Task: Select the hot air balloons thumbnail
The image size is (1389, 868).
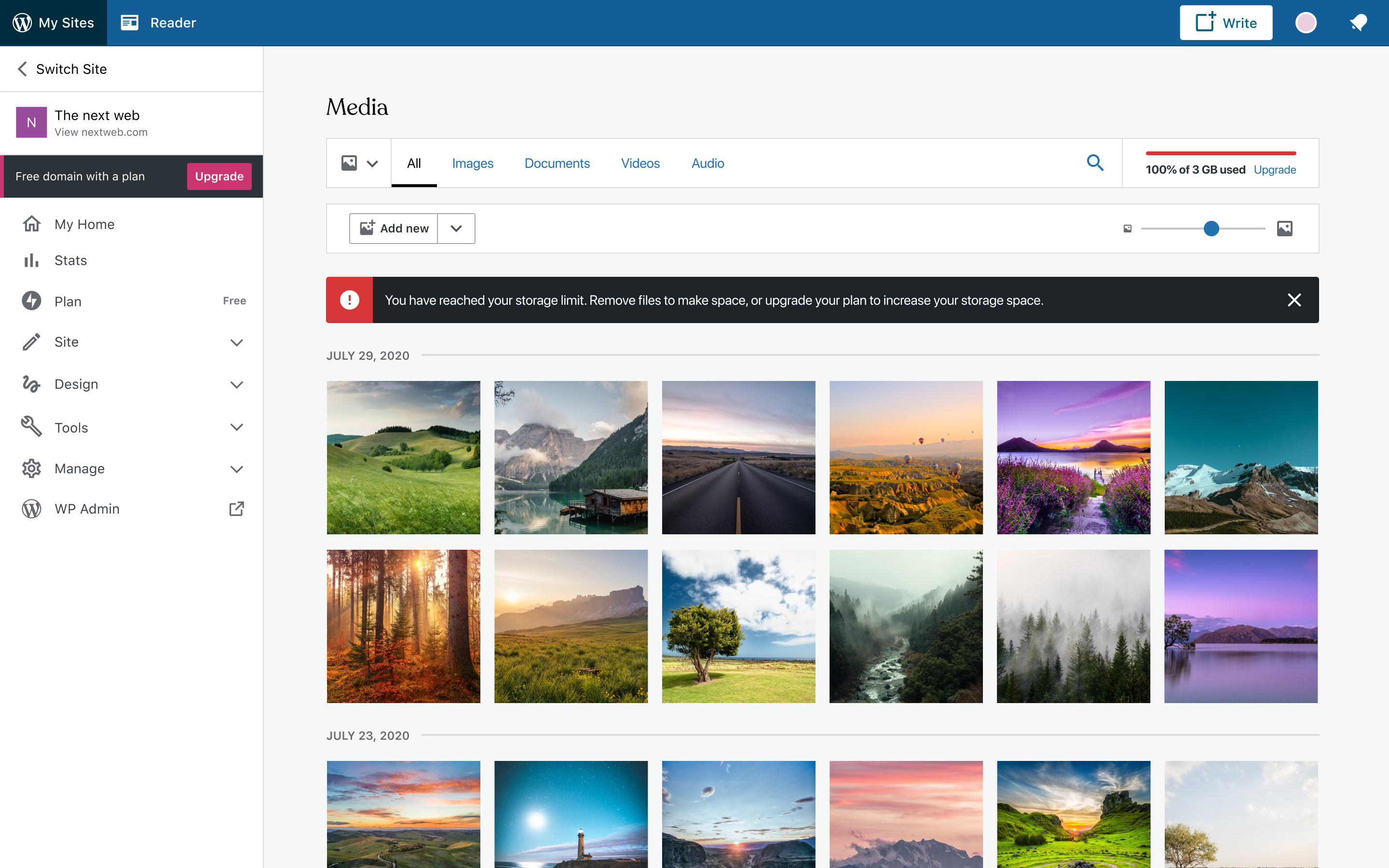Action: coord(906,458)
